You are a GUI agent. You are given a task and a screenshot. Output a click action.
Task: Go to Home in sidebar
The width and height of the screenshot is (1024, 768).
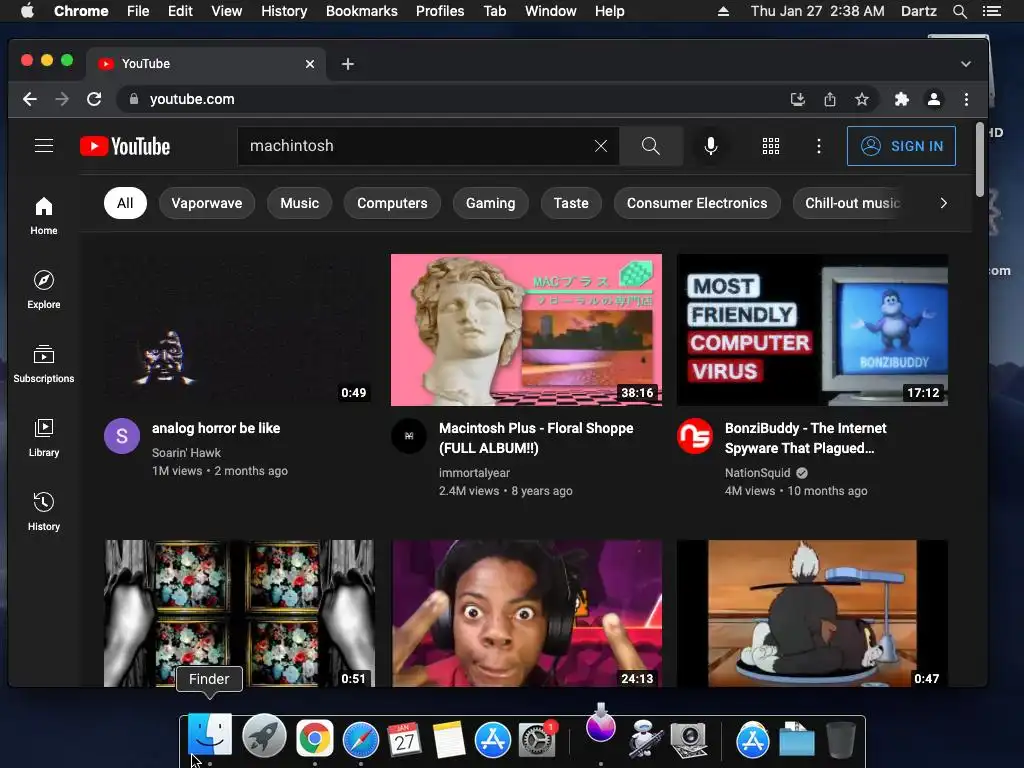44,216
